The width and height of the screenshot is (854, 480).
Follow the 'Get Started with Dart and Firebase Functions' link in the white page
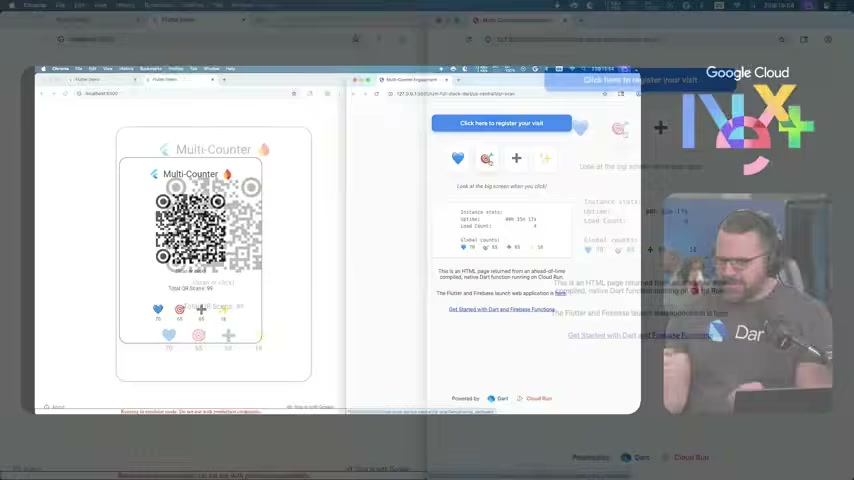(501, 309)
